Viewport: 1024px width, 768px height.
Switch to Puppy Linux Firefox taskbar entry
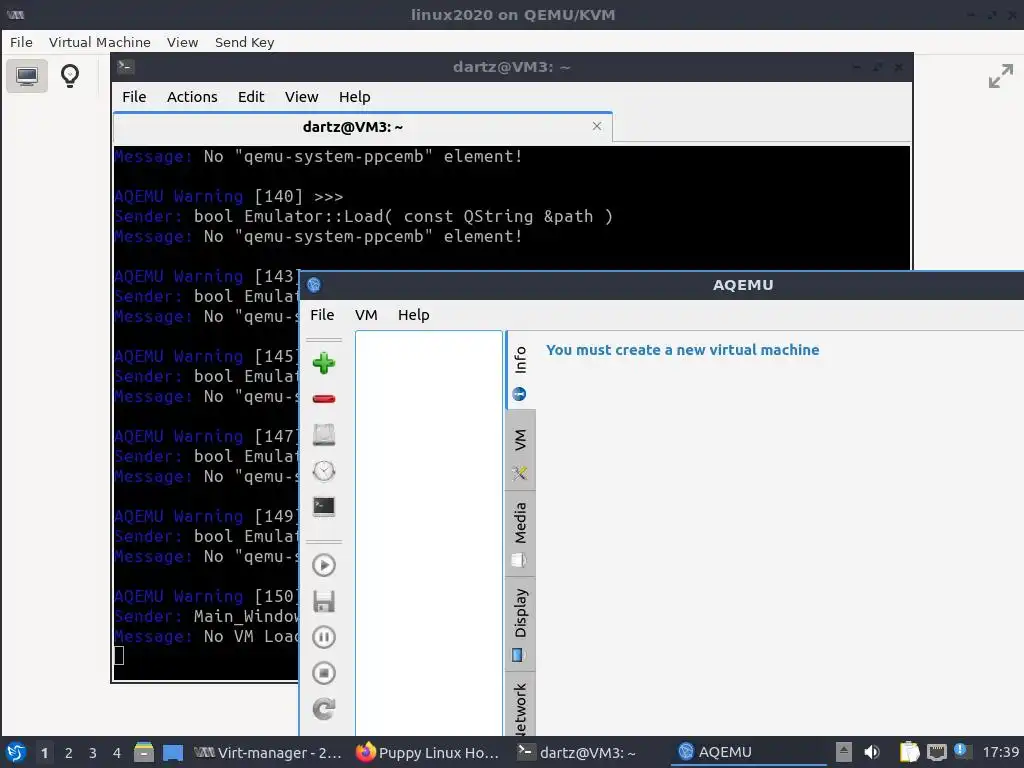[428, 752]
